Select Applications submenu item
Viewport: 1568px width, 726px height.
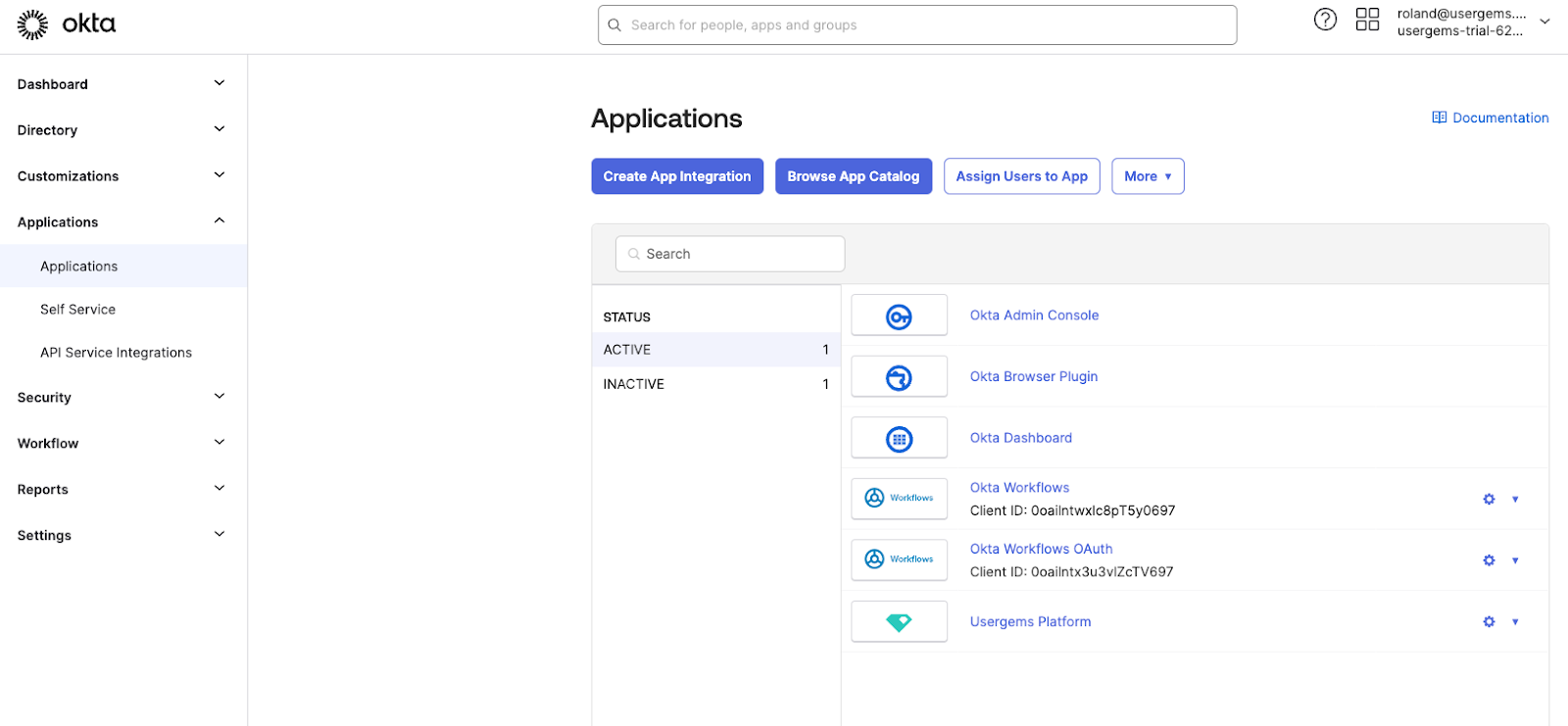pyautogui.click(x=123, y=266)
